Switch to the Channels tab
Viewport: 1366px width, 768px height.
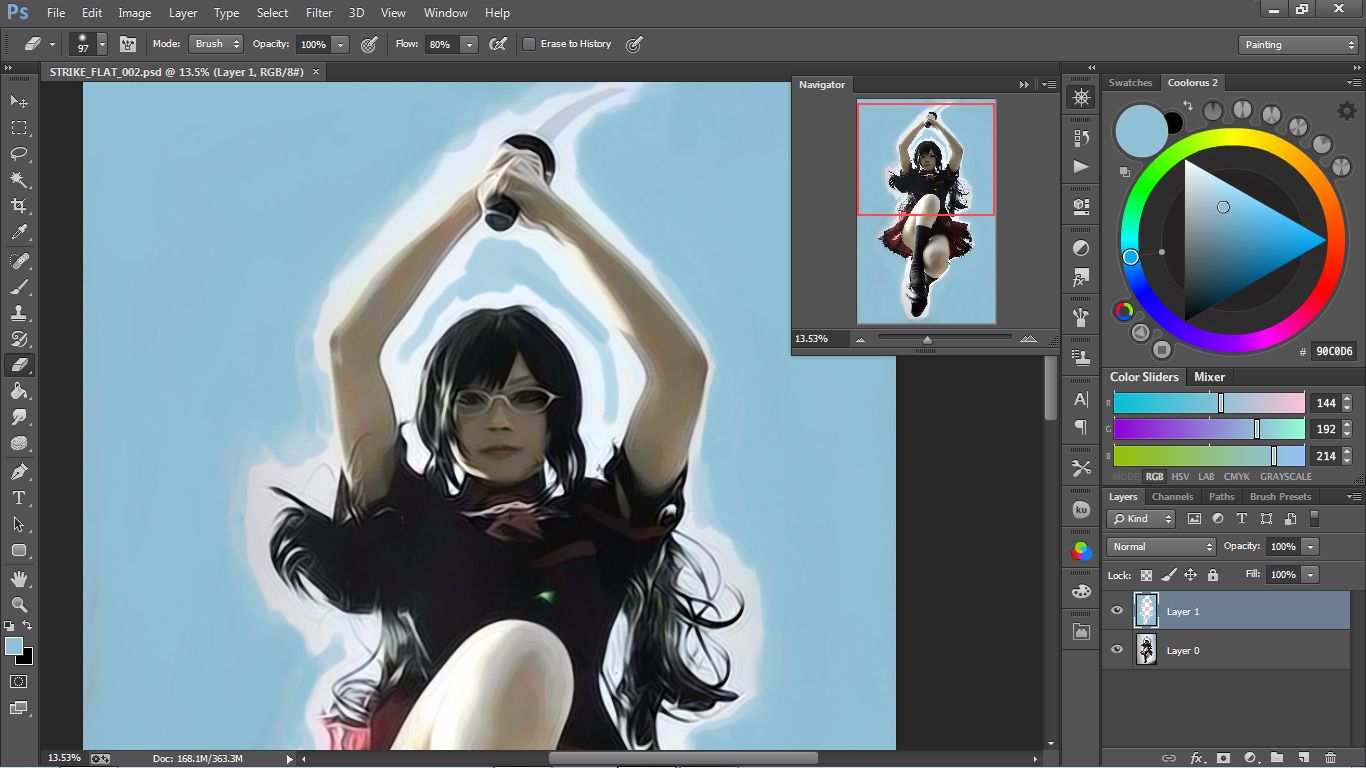(x=1172, y=497)
